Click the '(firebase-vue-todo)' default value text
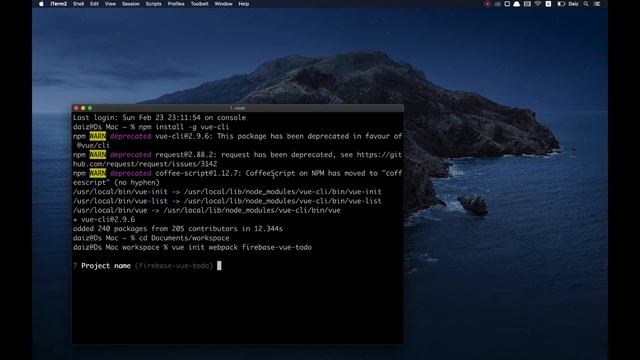Image resolution: width=640 pixels, height=360 pixels. point(174,266)
